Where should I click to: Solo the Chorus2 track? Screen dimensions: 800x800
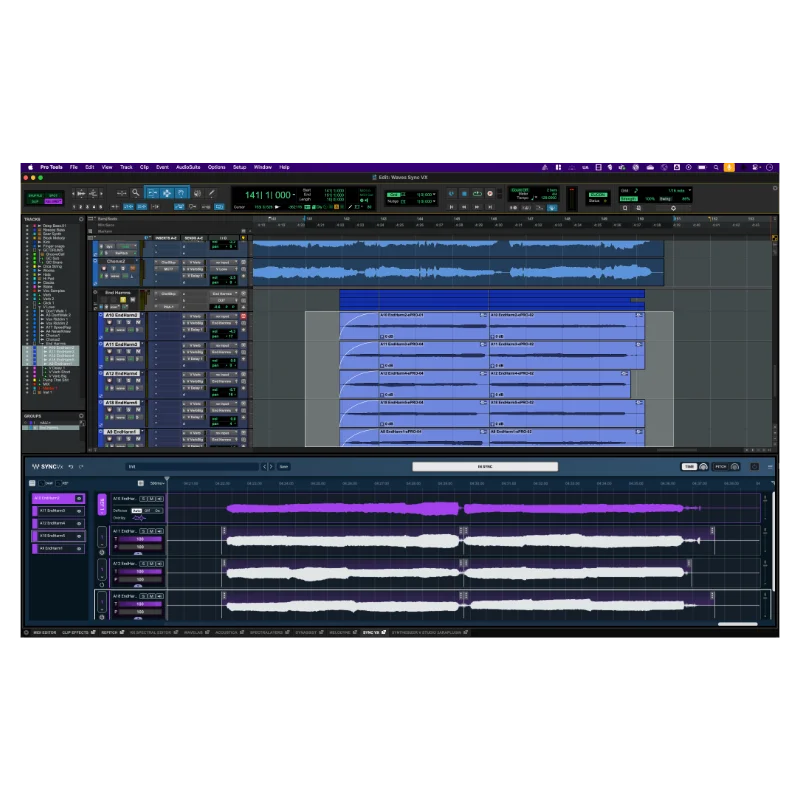point(123,268)
